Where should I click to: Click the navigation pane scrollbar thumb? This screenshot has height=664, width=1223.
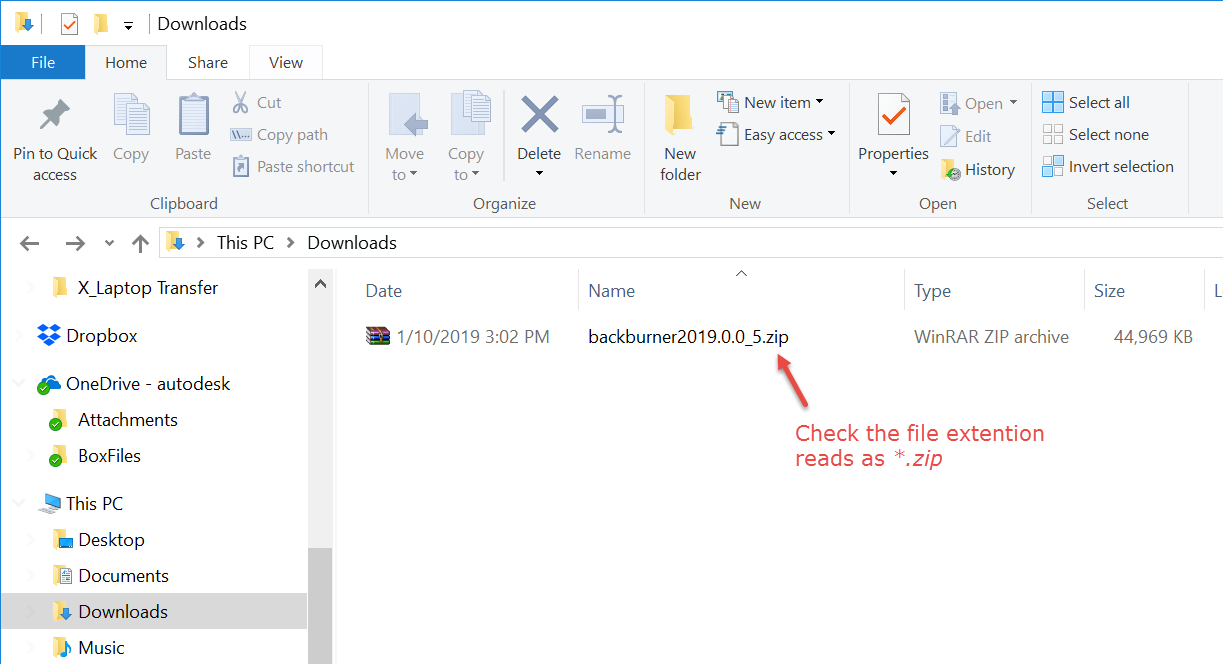(x=320, y=606)
